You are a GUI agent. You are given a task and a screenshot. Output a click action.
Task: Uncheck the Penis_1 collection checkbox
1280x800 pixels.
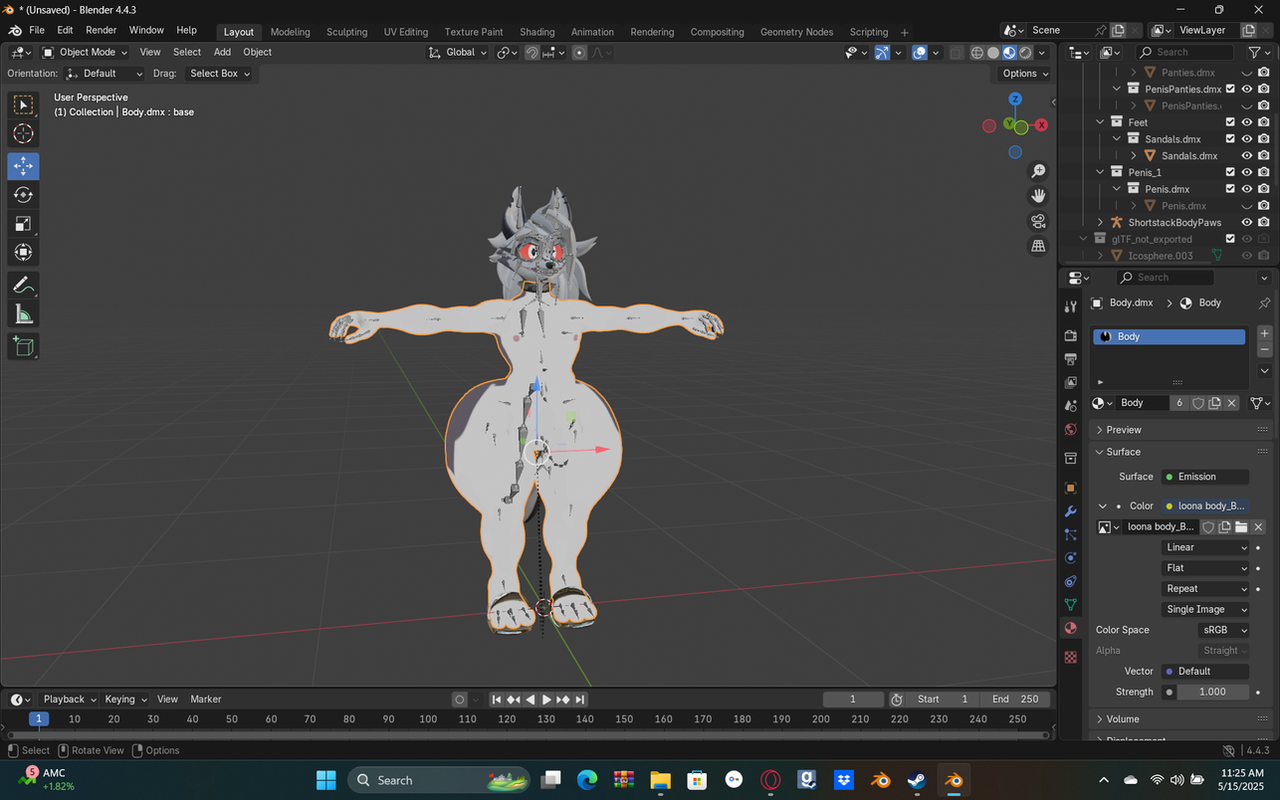(x=1231, y=172)
